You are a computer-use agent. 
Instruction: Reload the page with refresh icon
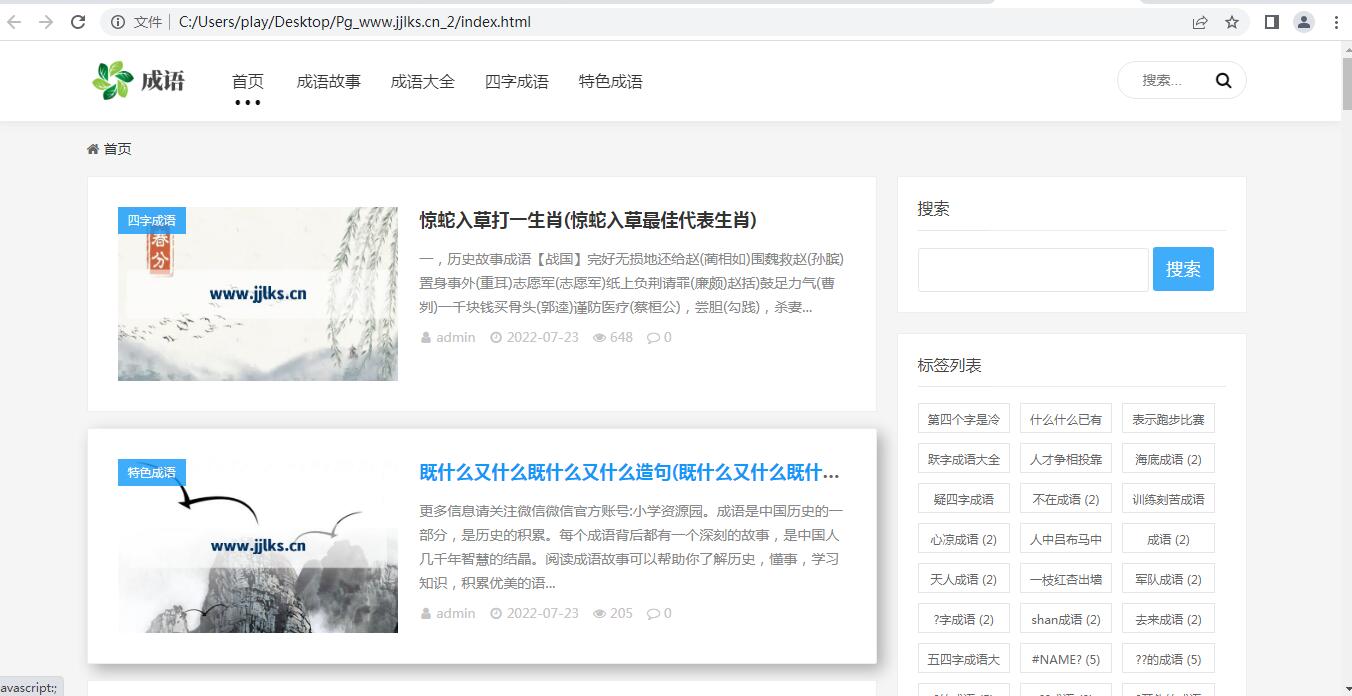(78, 22)
